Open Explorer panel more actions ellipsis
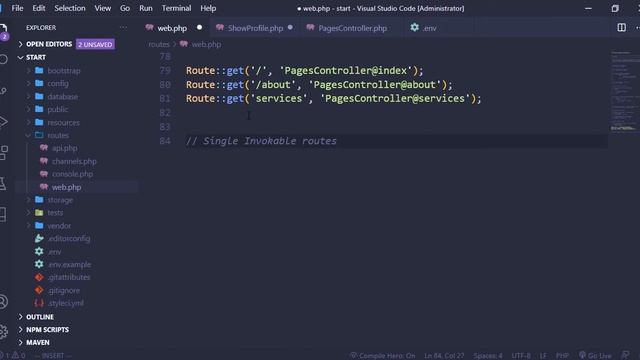 click(123, 27)
